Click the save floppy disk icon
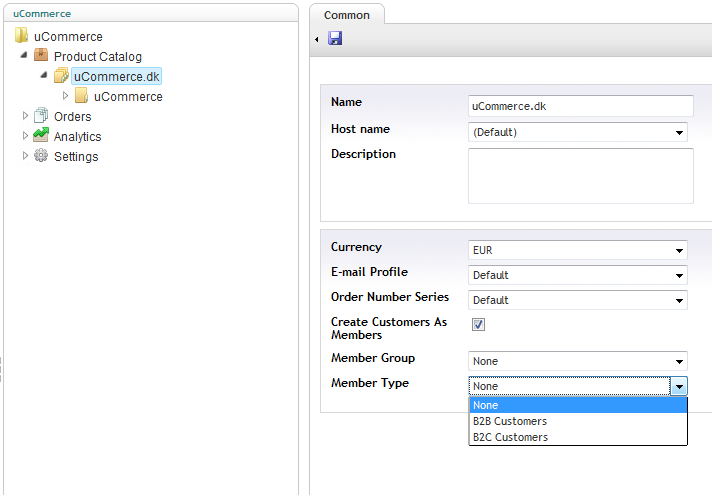The image size is (712, 495). (335, 38)
